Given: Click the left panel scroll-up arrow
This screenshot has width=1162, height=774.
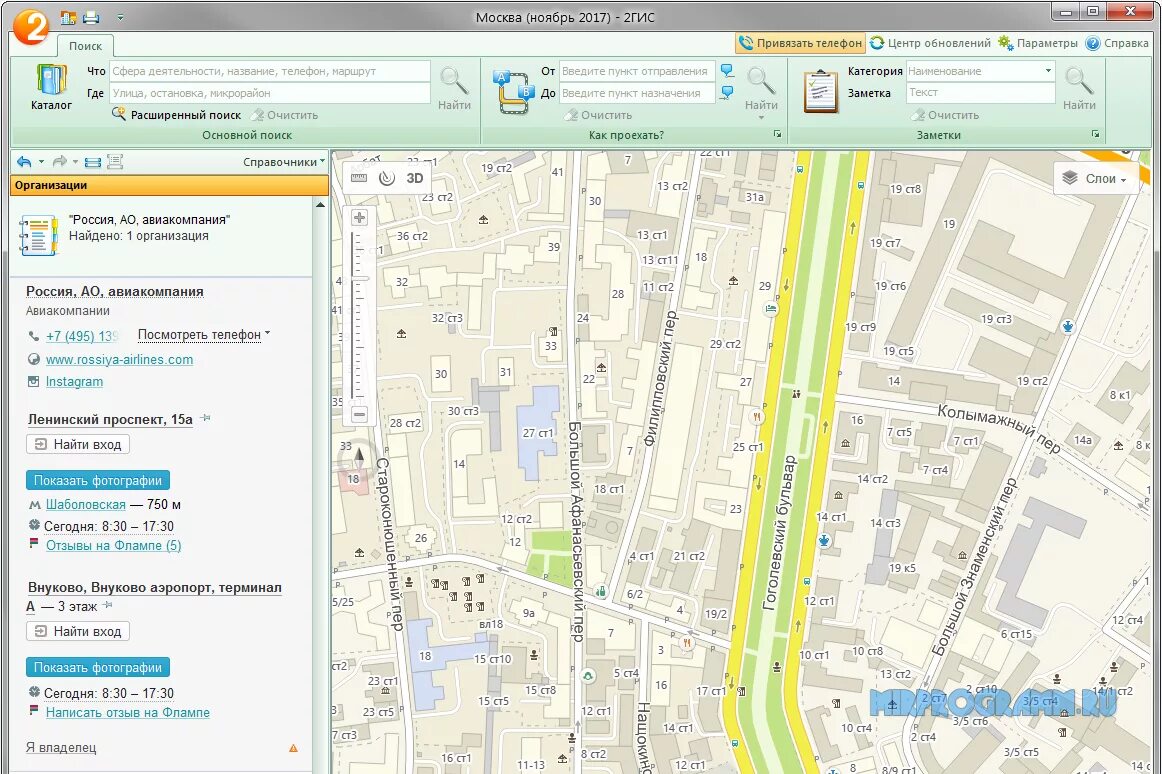Looking at the screenshot, I should click(x=320, y=205).
